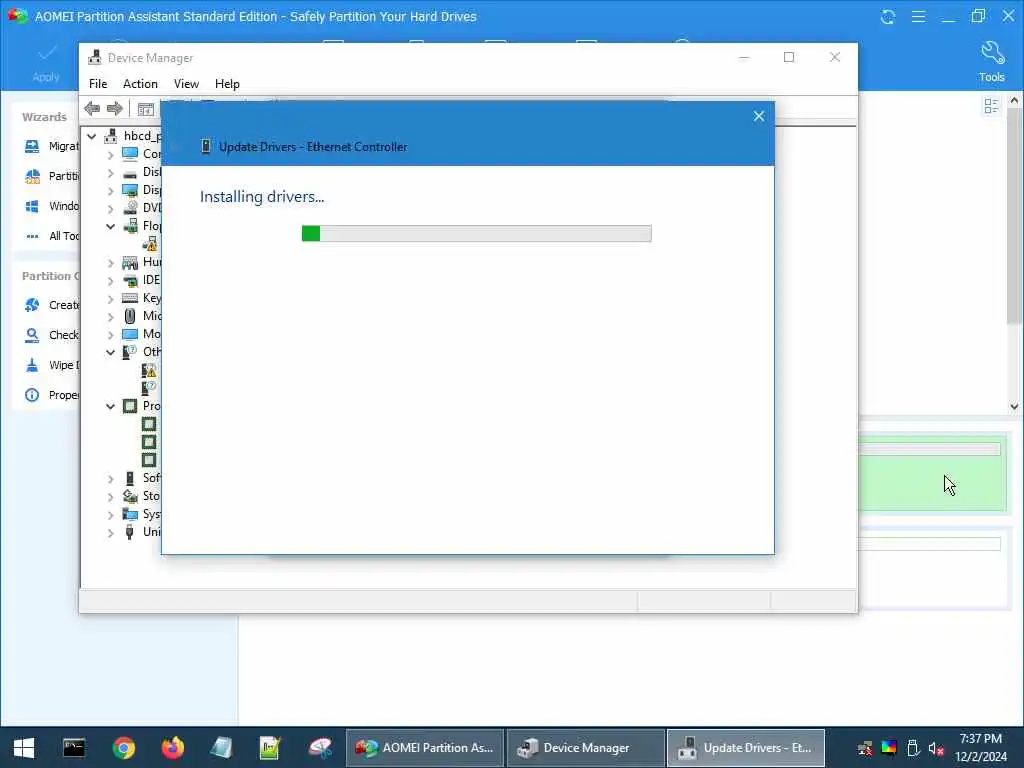Click the AOMEI scrollbar up arrow
This screenshot has height=768, width=1024.
tap(1014, 101)
